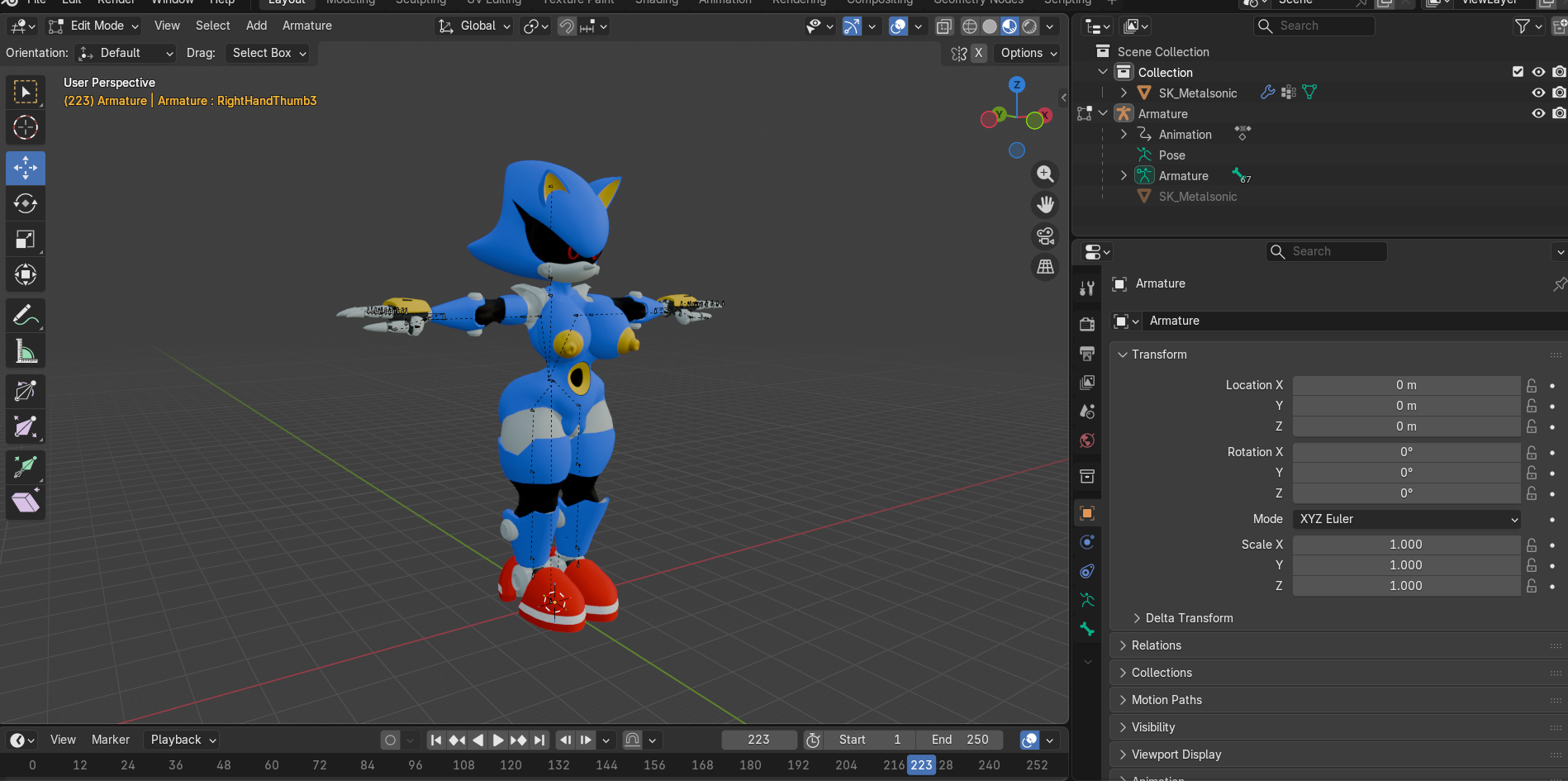Open the Bone properties tab

point(1087,629)
